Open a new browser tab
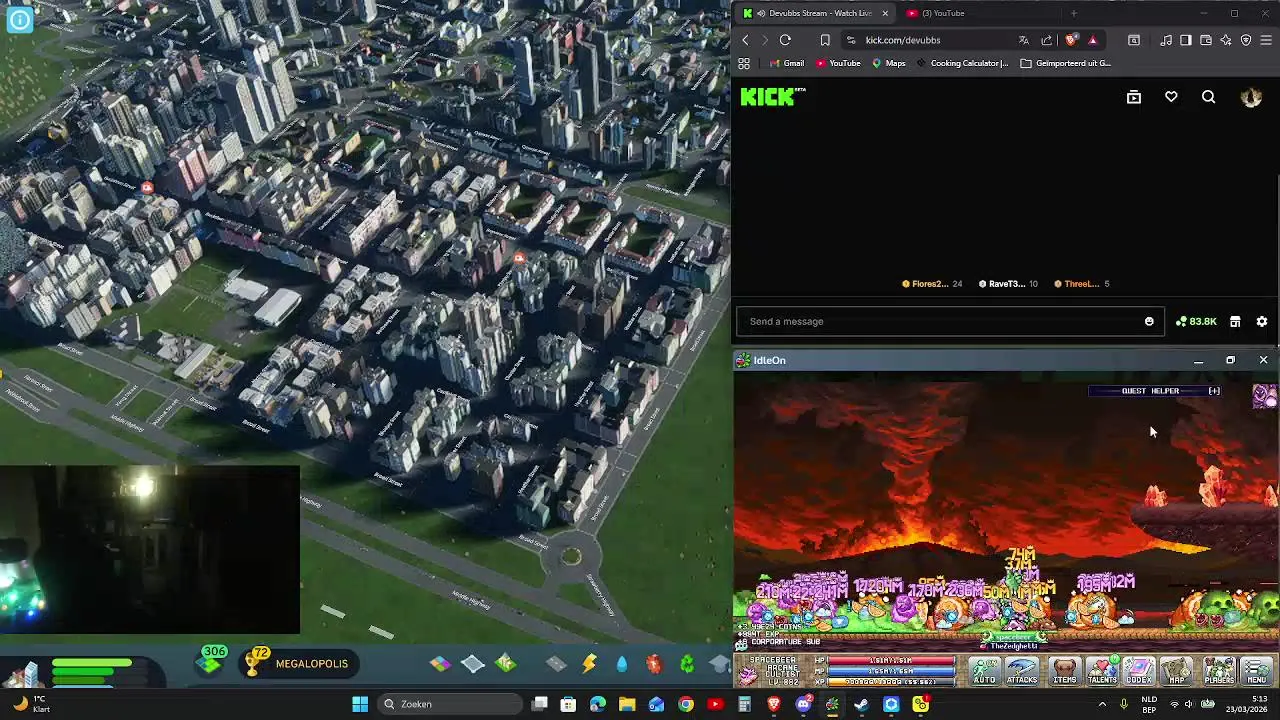Image resolution: width=1280 pixels, height=720 pixels. pyautogui.click(x=1073, y=13)
